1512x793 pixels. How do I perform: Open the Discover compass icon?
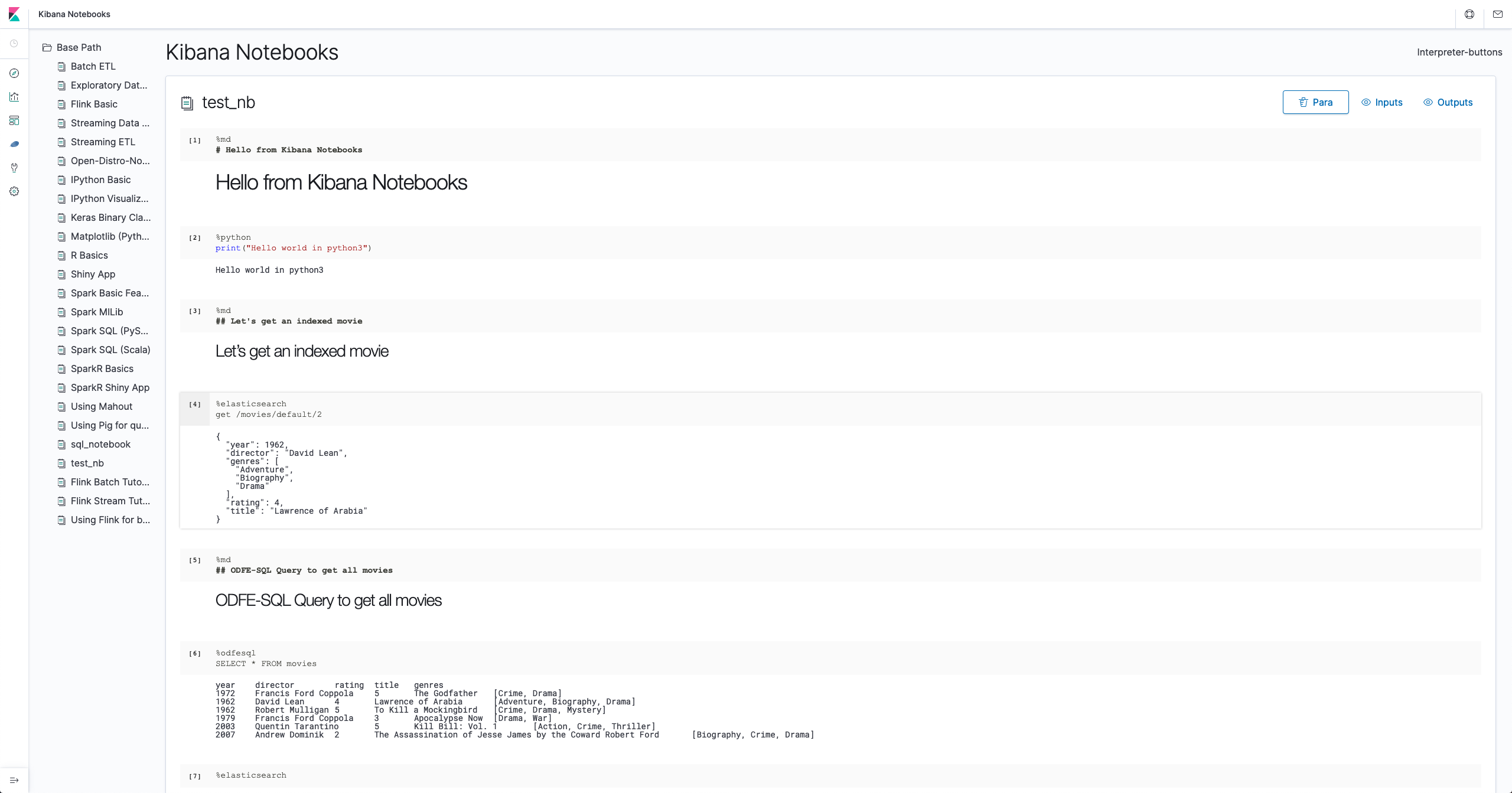point(14,73)
